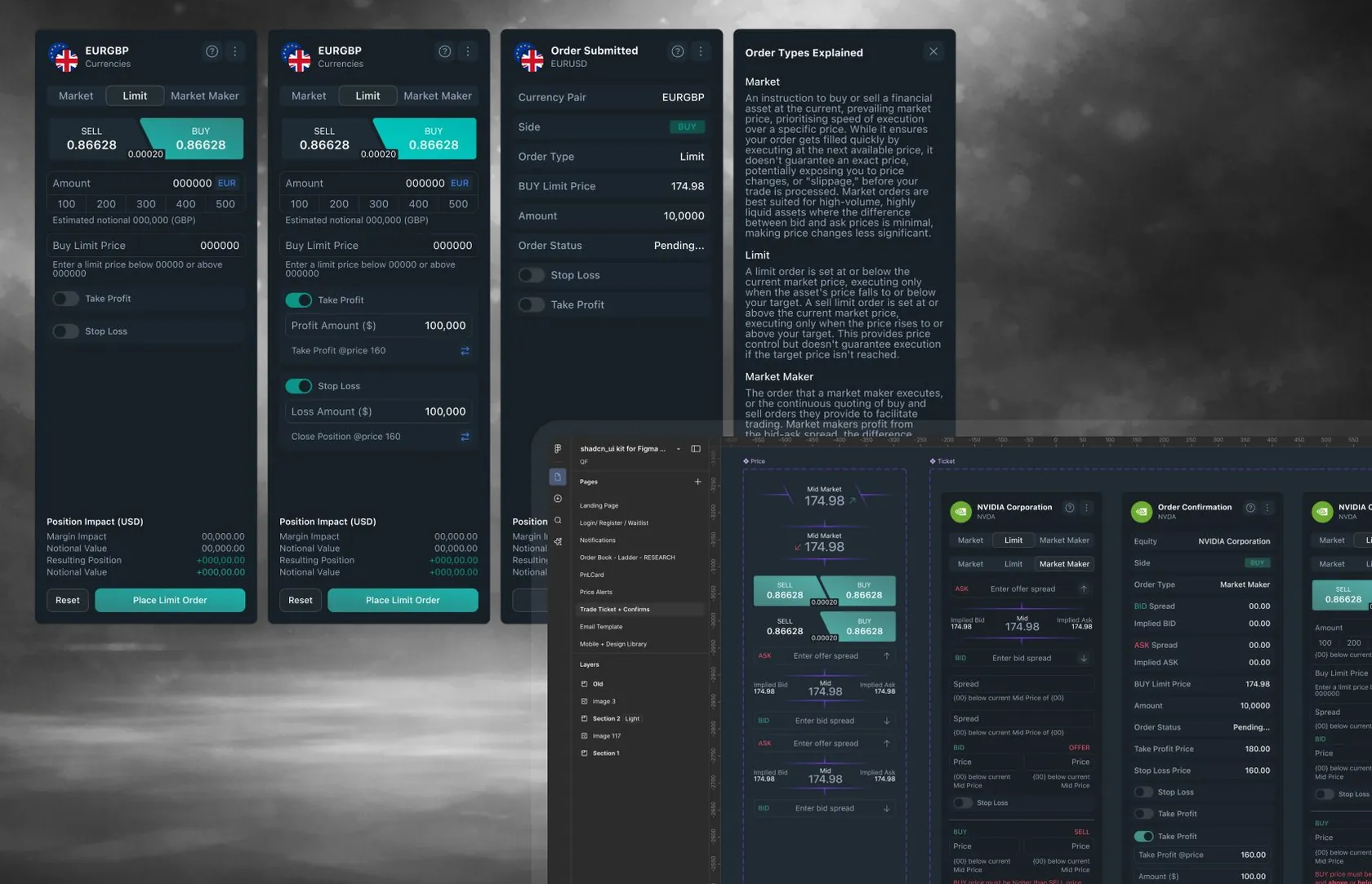The height and width of the screenshot is (884, 1372).
Task: Open the Landing Page in the Pages list
Action: 599,505
